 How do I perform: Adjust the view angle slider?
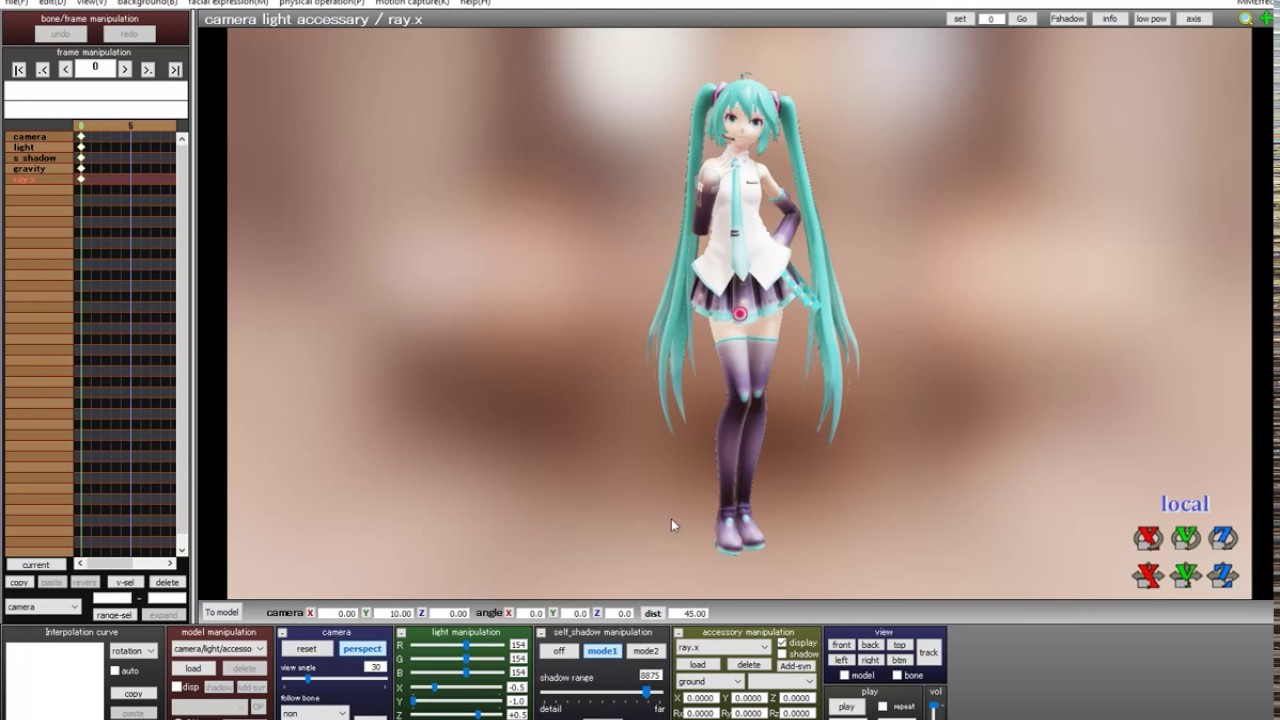pyautogui.click(x=334, y=679)
